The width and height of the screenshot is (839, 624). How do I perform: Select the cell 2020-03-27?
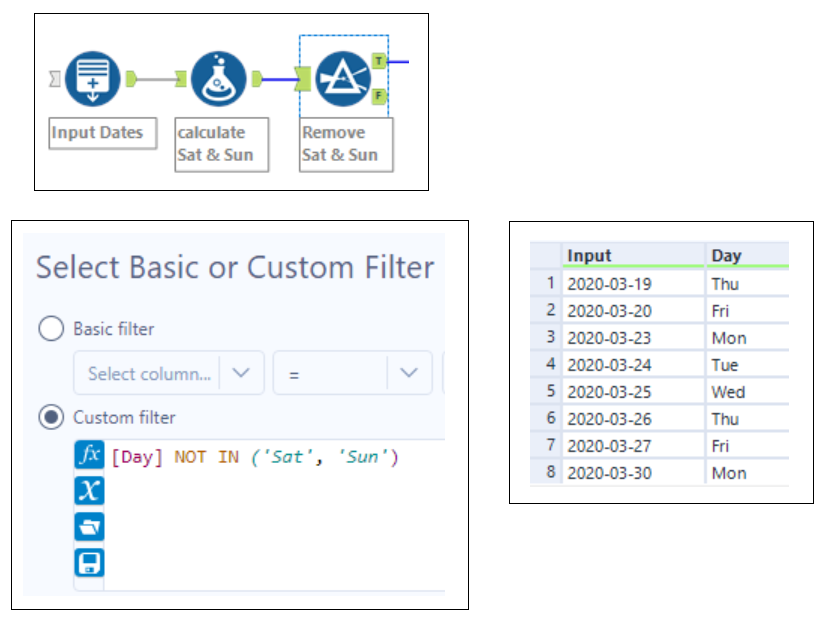point(633,446)
